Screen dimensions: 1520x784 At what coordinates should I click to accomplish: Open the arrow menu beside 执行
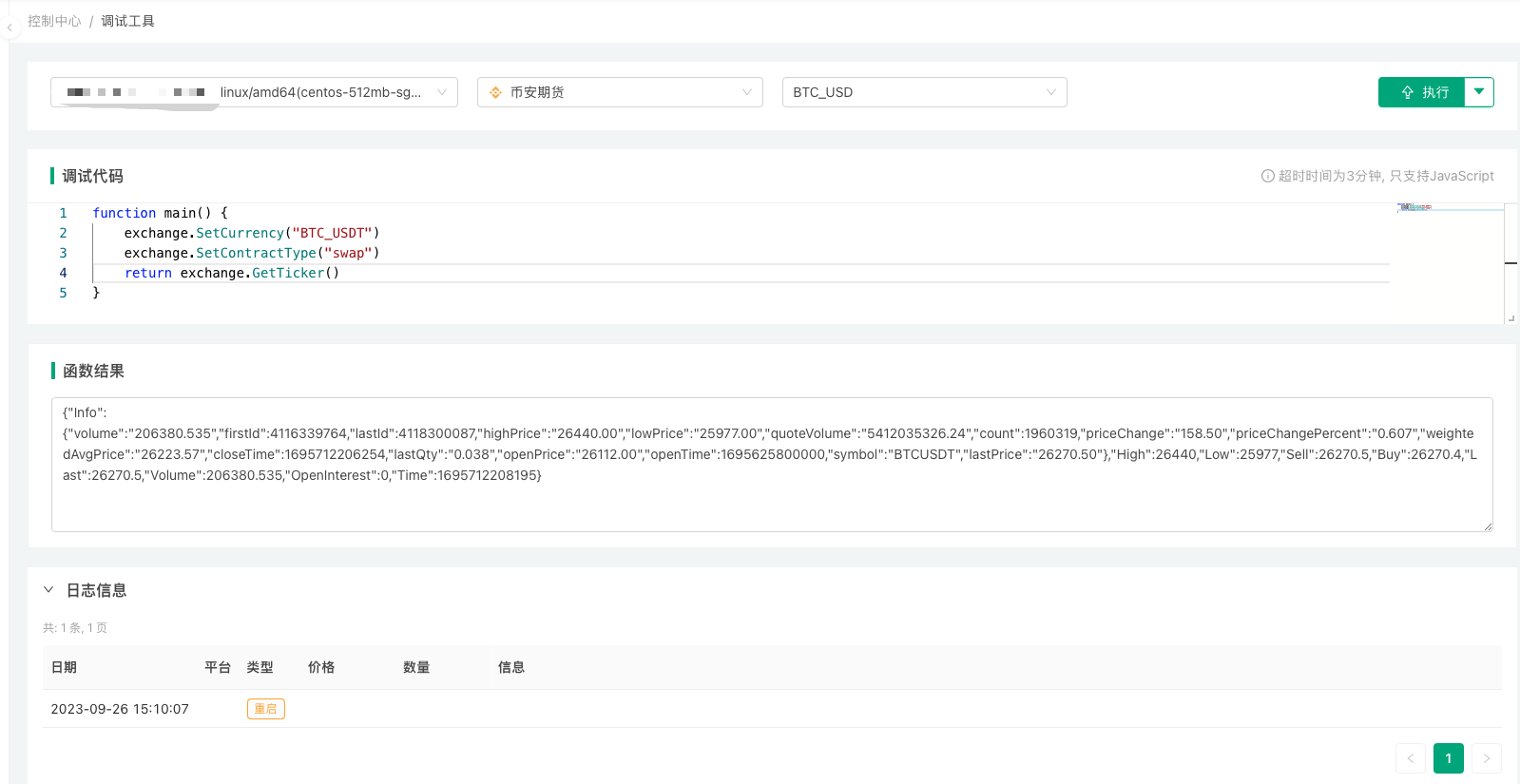click(1479, 92)
